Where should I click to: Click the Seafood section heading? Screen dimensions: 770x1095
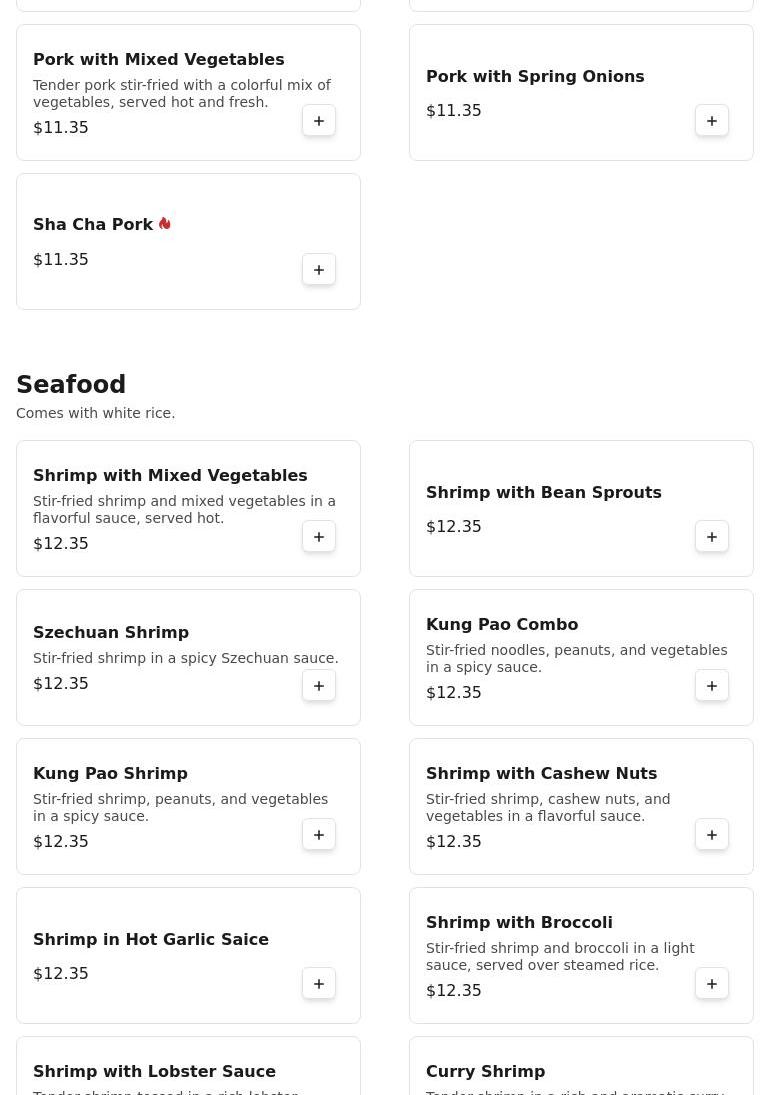71,385
